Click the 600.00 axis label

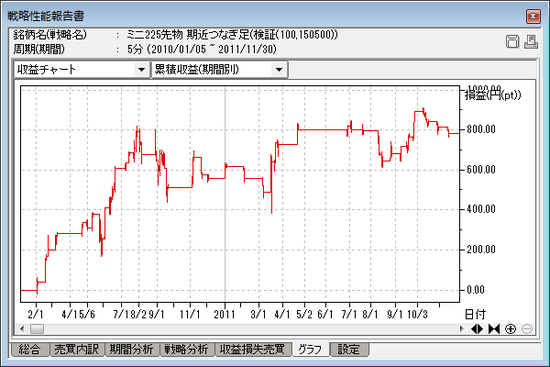click(x=481, y=170)
